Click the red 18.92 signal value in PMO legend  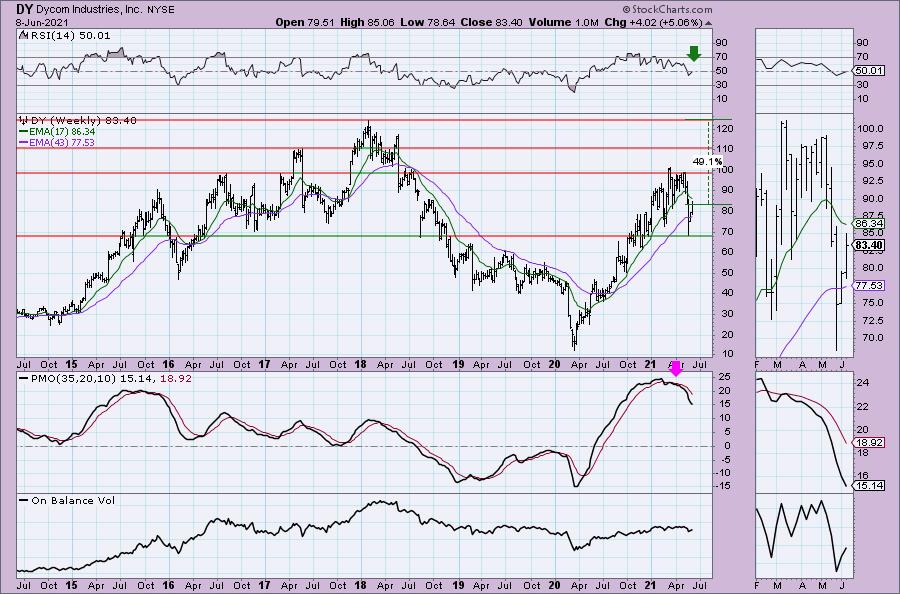[177, 379]
